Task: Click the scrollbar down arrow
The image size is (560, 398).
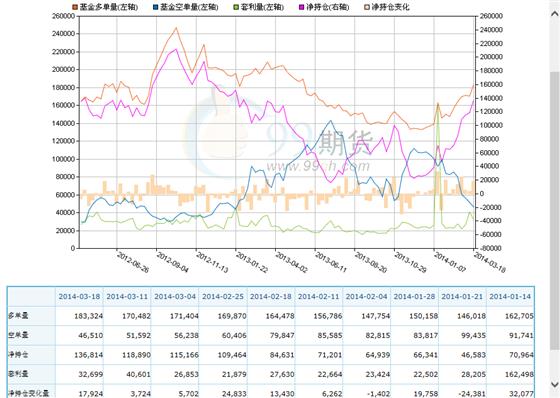Action: (x=555, y=384)
